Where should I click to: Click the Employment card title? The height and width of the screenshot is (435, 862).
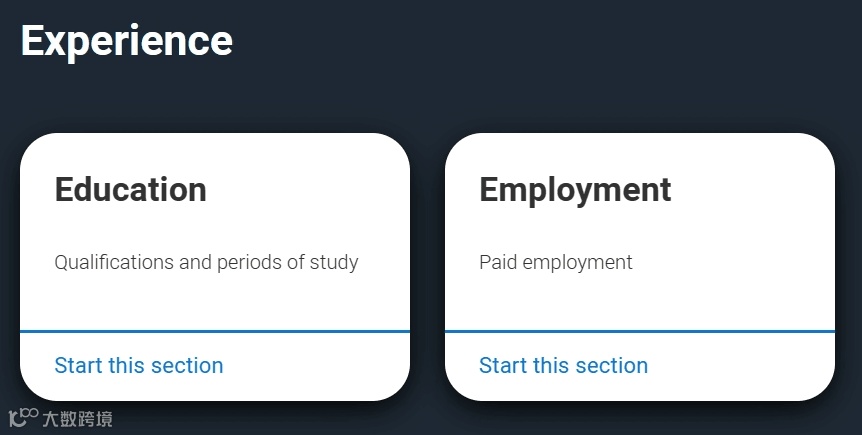(575, 190)
